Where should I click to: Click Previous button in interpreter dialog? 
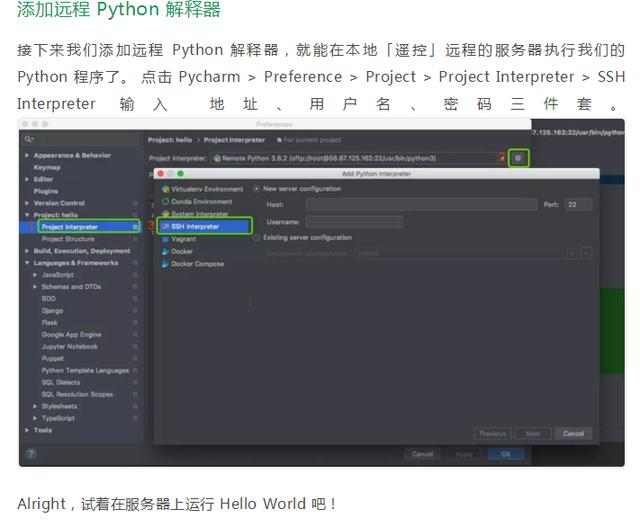[493, 434]
